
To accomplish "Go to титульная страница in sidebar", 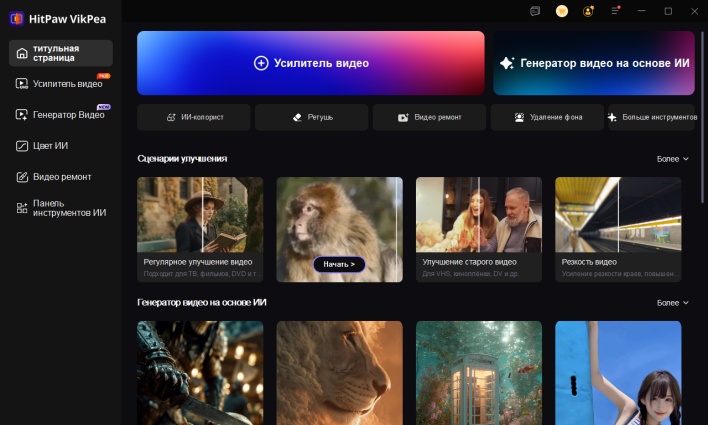I will (x=60, y=53).
